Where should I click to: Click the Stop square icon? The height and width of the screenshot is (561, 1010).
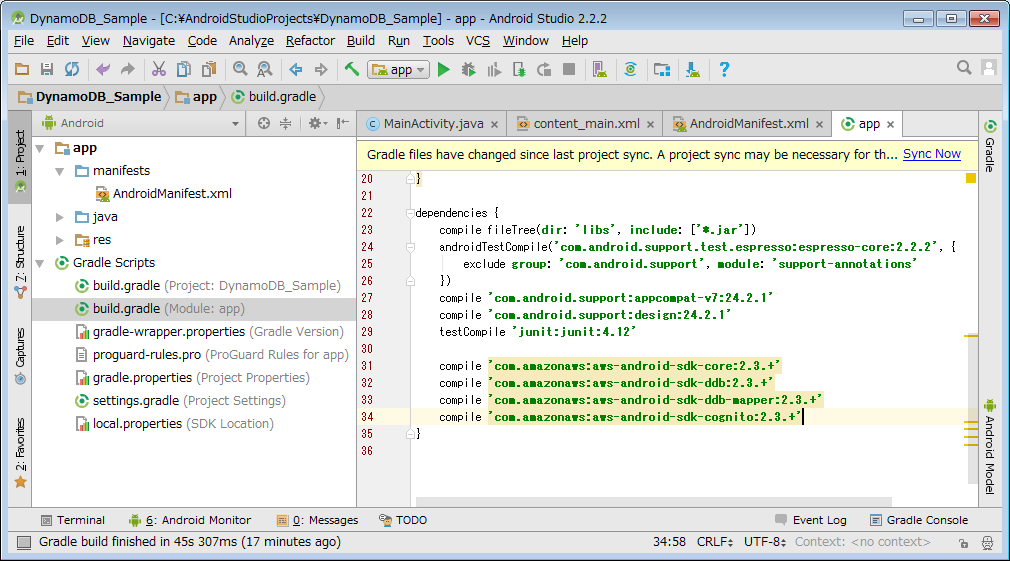click(569, 69)
